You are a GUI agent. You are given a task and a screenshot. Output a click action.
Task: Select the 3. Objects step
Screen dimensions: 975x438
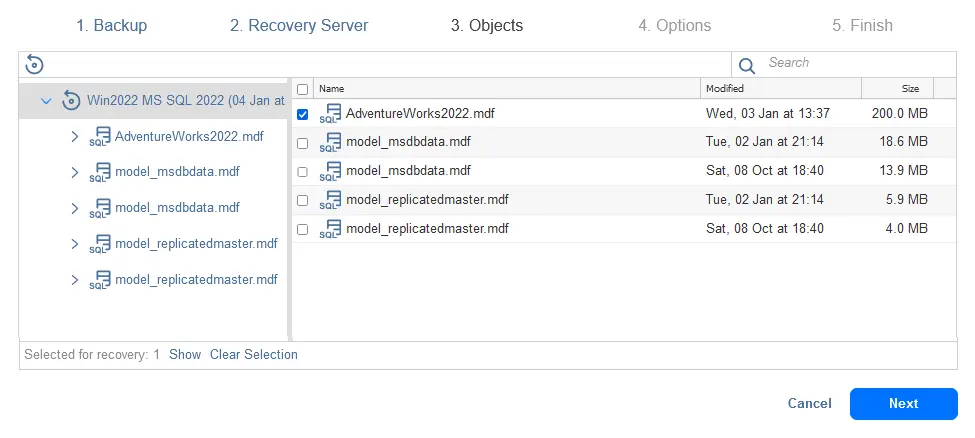pyautogui.click(x=487, y=26)
